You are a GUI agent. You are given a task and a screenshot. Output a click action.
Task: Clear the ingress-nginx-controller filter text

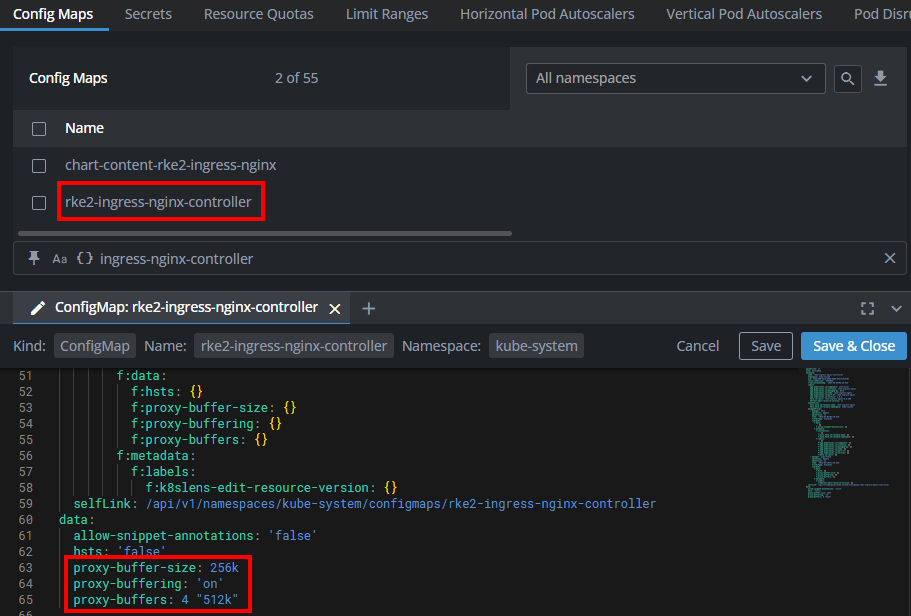tap(889, 258)
